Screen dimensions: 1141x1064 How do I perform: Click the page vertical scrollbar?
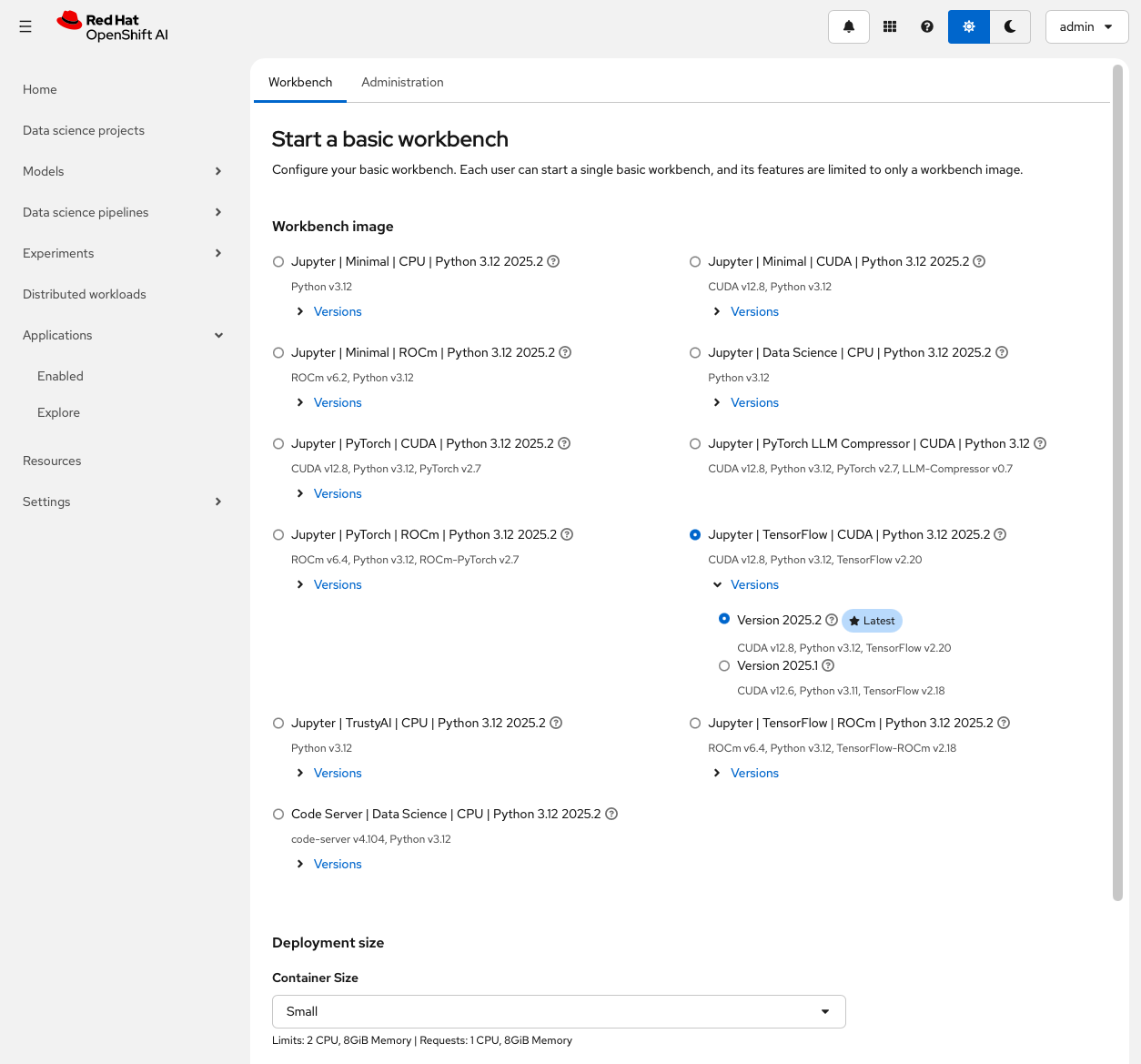click(1117, 482)
